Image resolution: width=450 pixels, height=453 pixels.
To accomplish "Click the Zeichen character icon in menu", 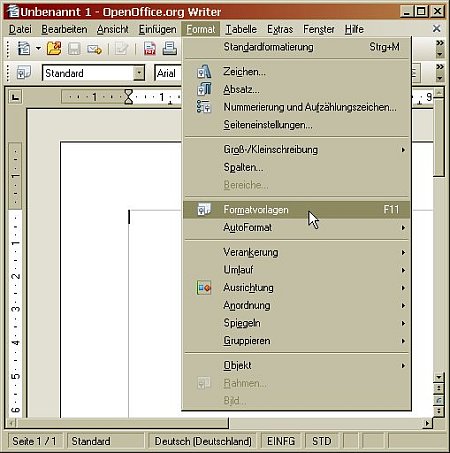I will (x=204, y=71).
